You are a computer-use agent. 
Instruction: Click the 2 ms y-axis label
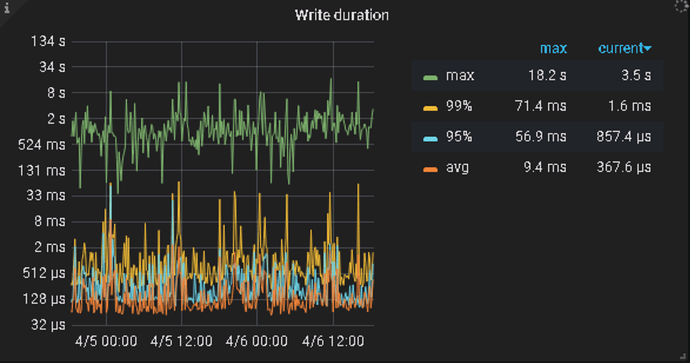coord(50,248)
